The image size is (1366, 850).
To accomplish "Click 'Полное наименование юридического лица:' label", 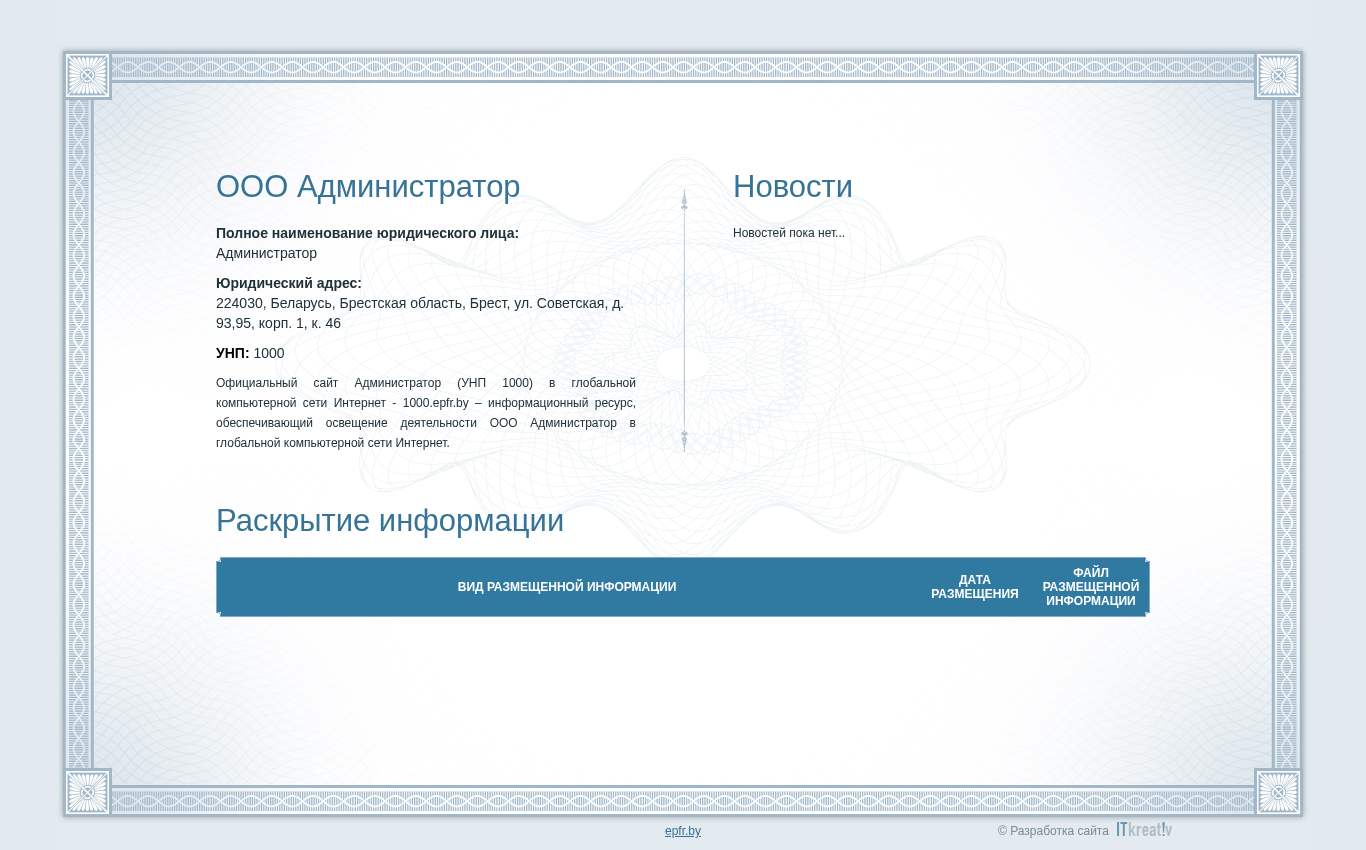I will click(367, 233).
